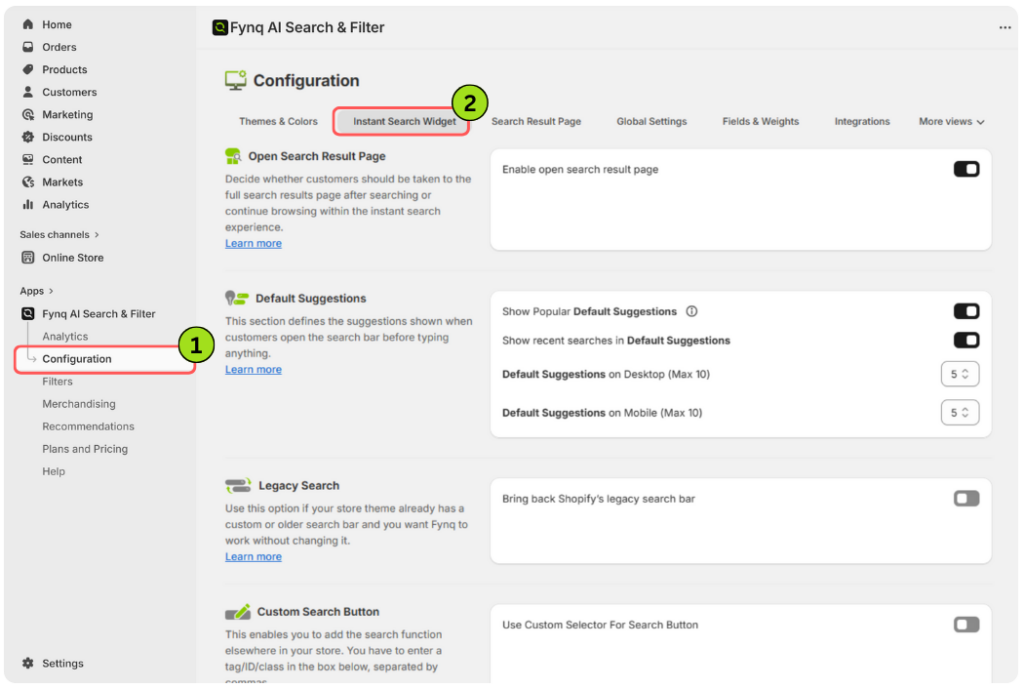Image resolution: width=1024 pixels, height=688 pixels.
Task: Open Merchandising in Fynq submenu
Action: (x=79, y=403)
